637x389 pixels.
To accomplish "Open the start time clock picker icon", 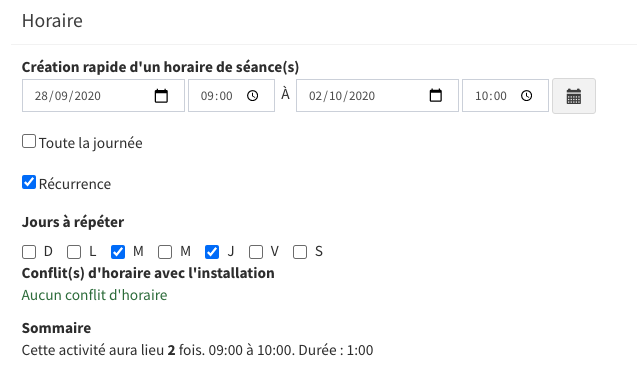I will (x=253, y=96).
